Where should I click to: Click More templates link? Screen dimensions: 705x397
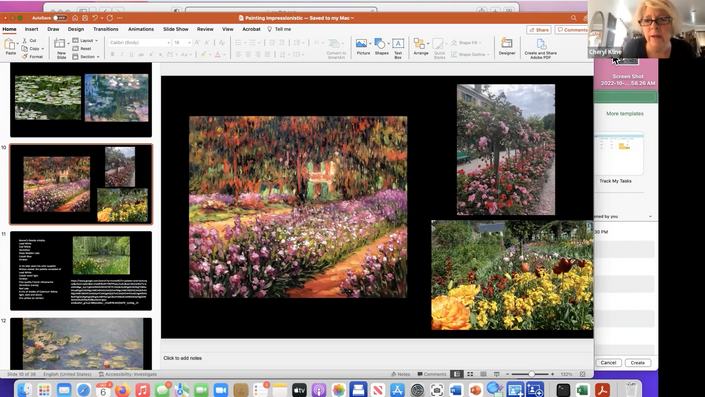click(x=625, y=114)
